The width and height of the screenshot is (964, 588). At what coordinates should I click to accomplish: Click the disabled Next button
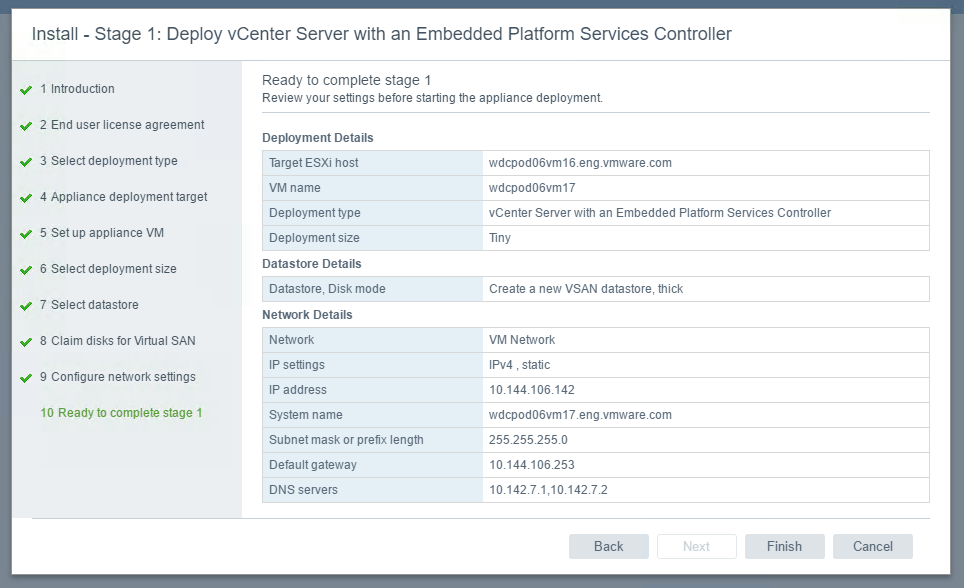coord(697,546)
